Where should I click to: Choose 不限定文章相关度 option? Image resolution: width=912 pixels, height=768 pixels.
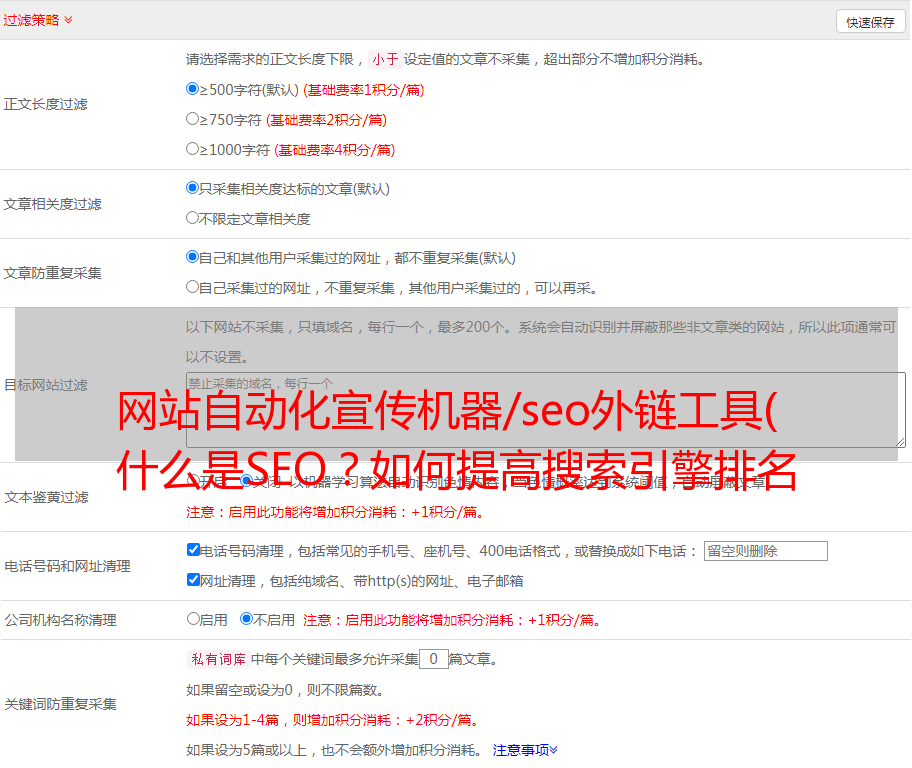click(193, 218)
